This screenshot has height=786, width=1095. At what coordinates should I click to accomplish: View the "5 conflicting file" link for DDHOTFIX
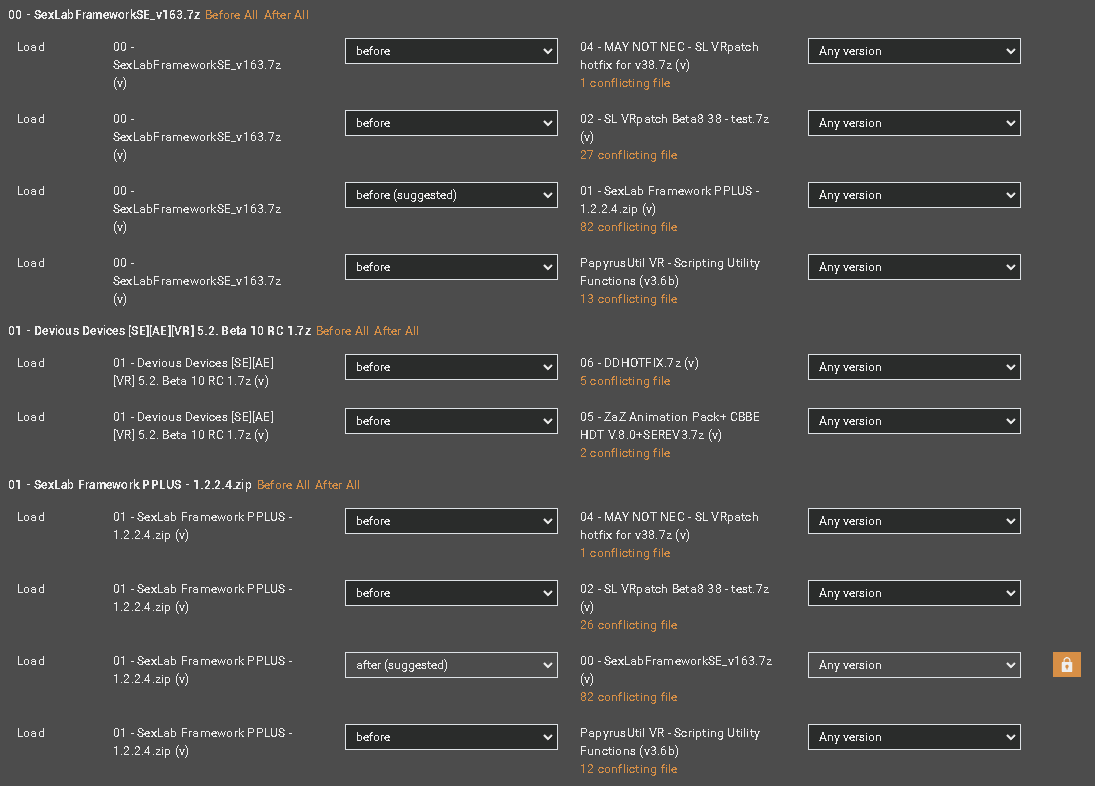tap(625, 381)
